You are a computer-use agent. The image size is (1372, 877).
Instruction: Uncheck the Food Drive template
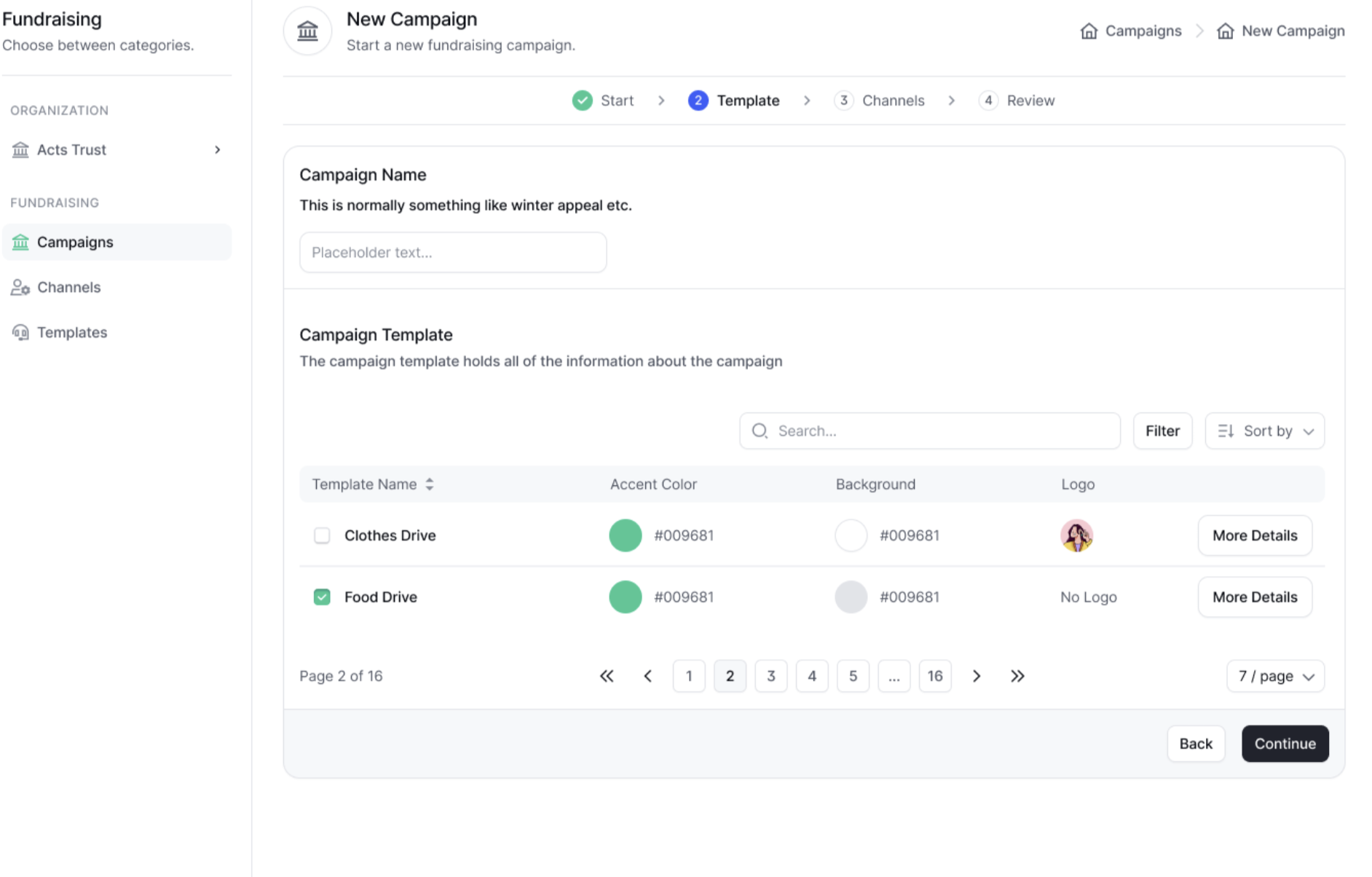[x=321, y=596]
